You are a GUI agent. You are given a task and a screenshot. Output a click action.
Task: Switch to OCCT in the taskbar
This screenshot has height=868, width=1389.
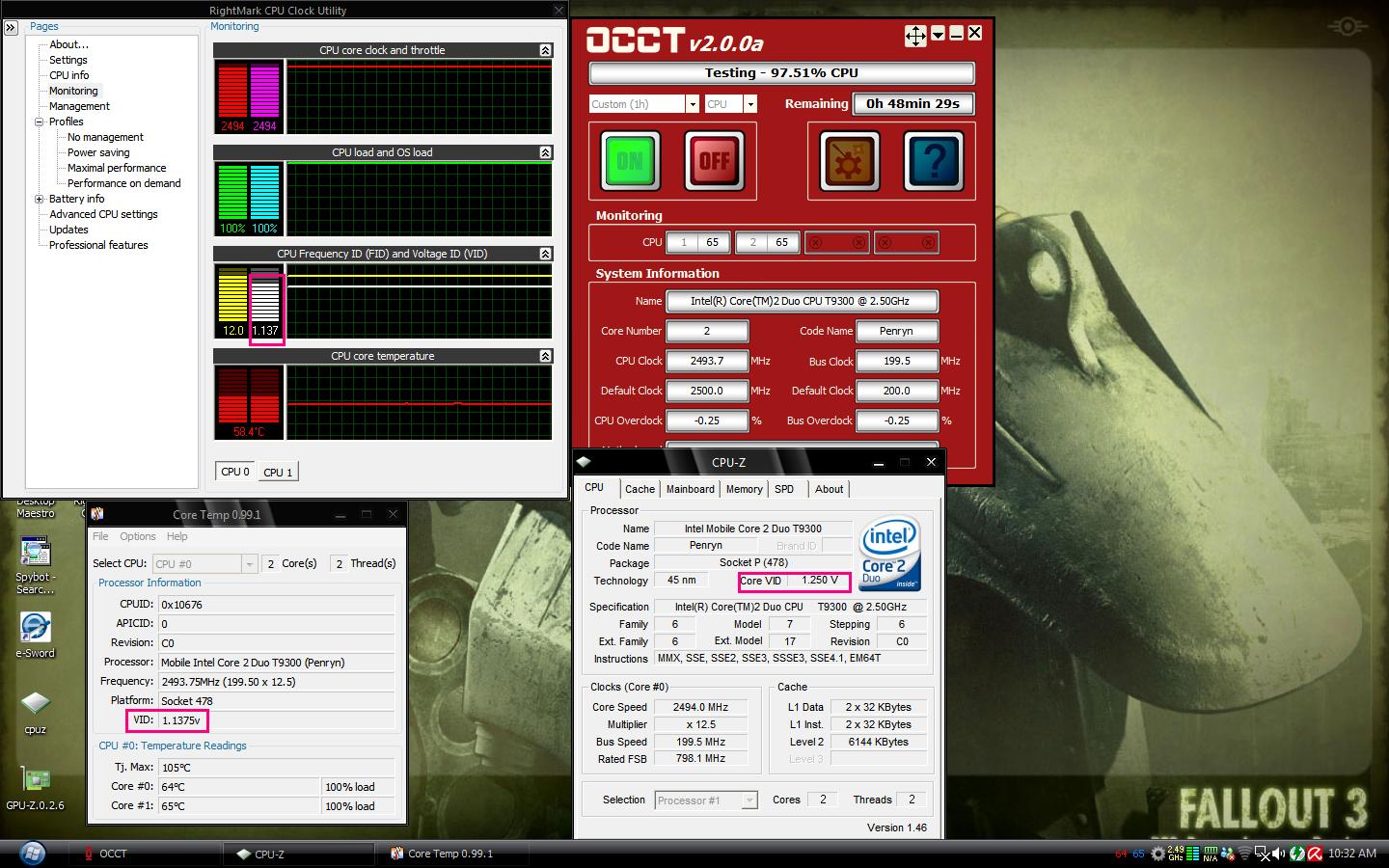coord(144,854)
